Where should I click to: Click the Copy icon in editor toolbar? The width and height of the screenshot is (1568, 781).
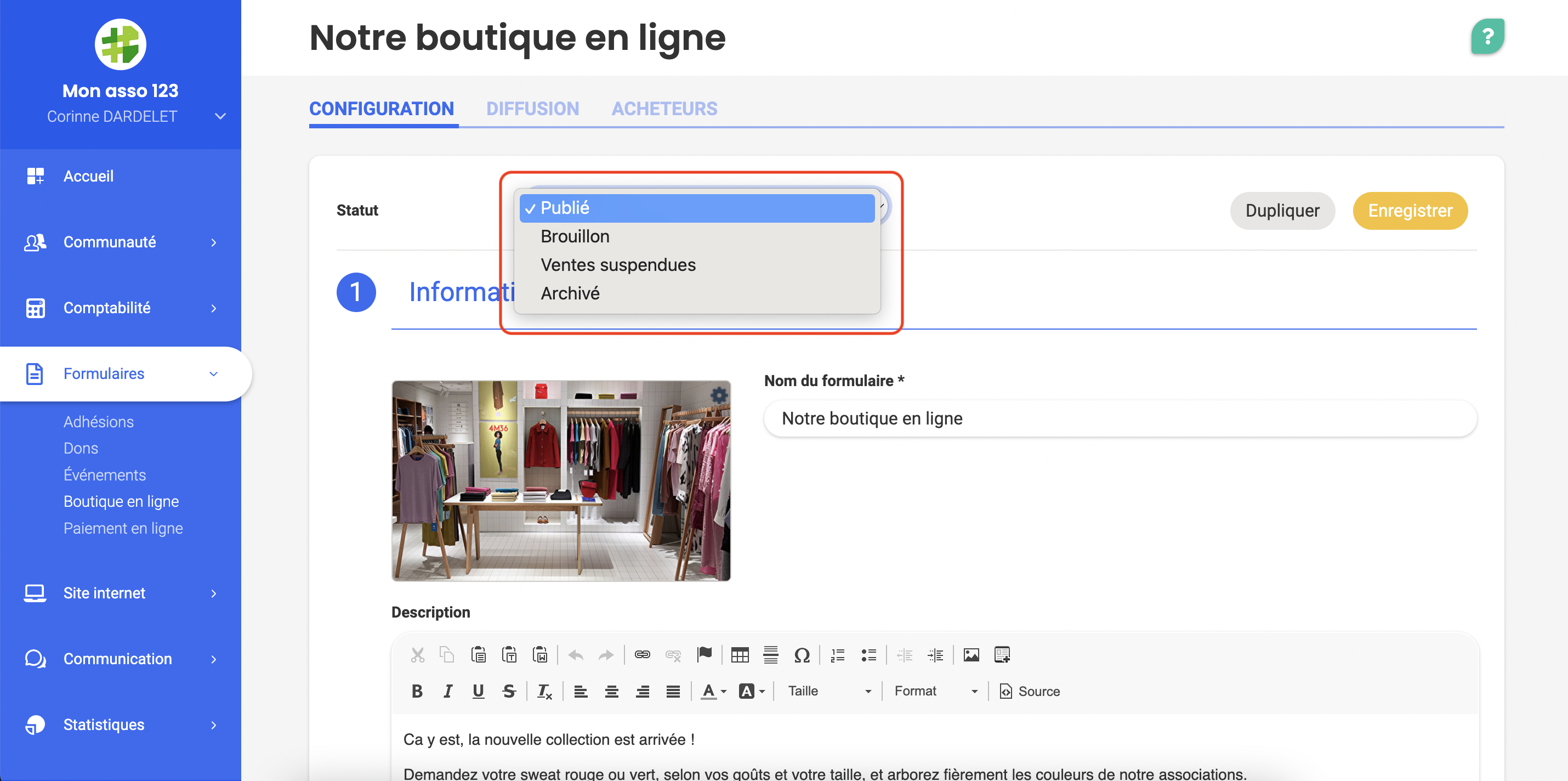pos(447,655)
